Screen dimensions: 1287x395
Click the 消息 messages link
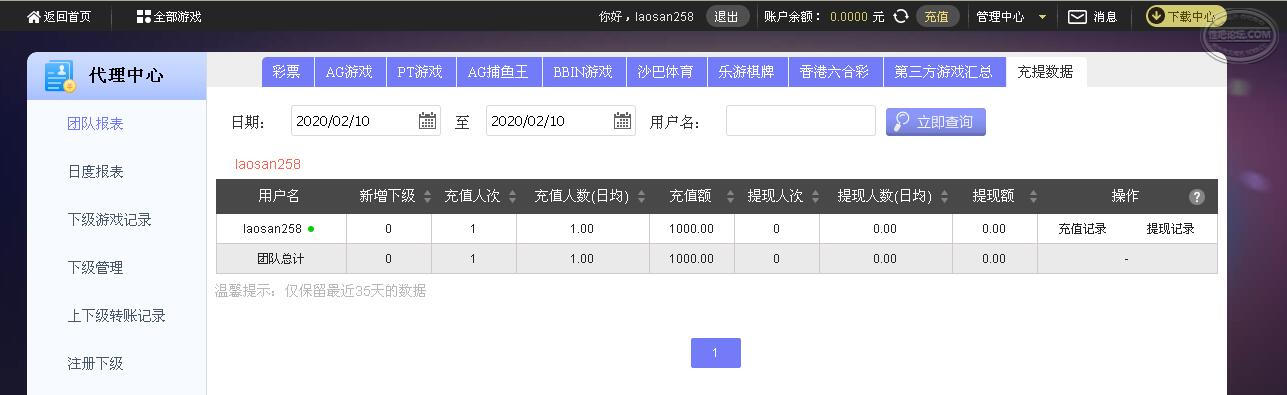coord(1104,17)
